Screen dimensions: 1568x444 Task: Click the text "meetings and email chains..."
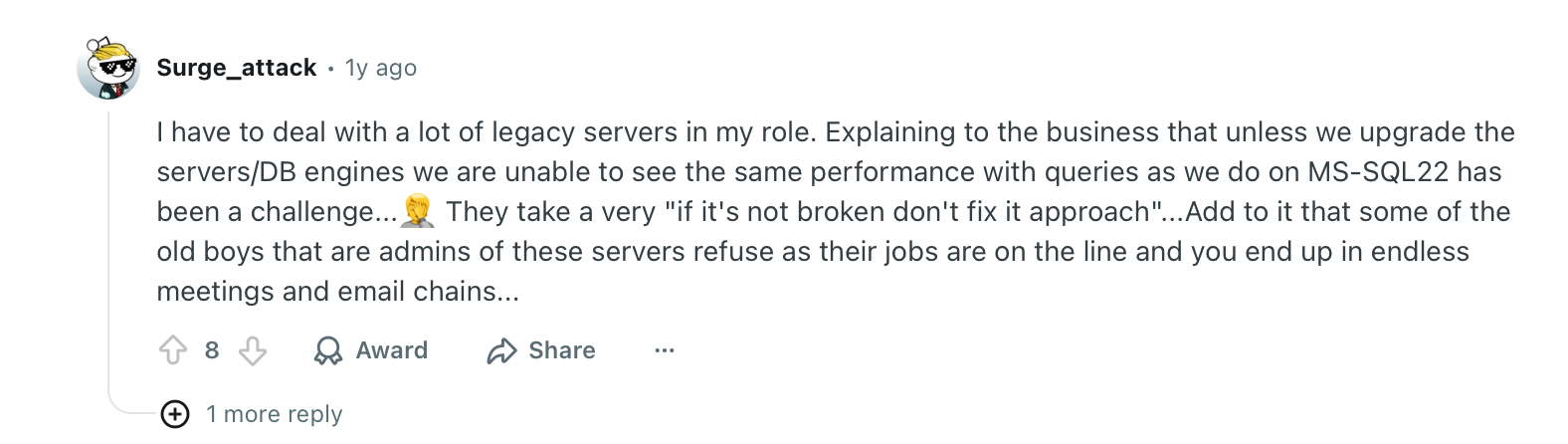[x=337, y=291]
